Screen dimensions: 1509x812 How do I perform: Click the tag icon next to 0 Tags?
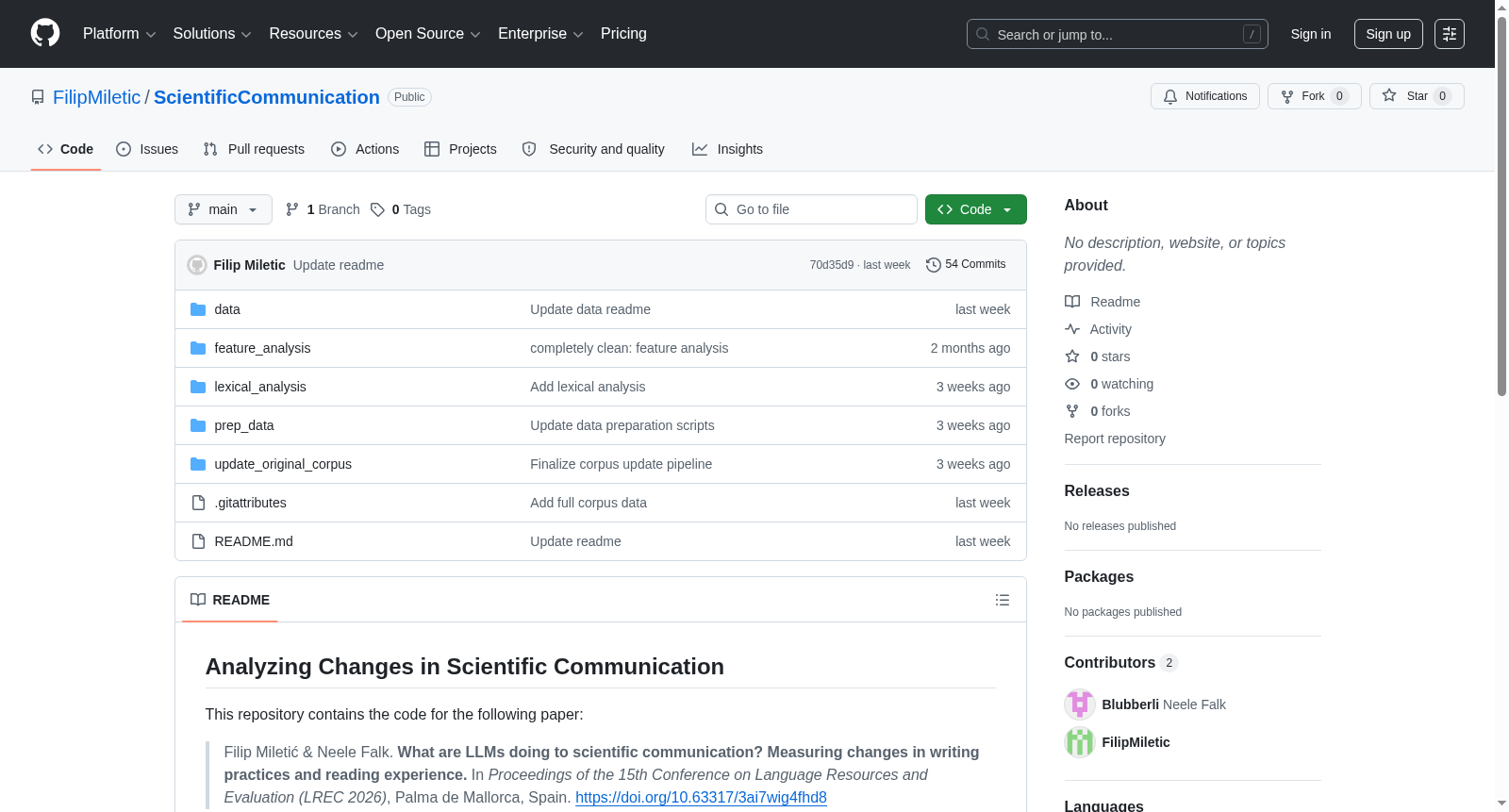377,209
